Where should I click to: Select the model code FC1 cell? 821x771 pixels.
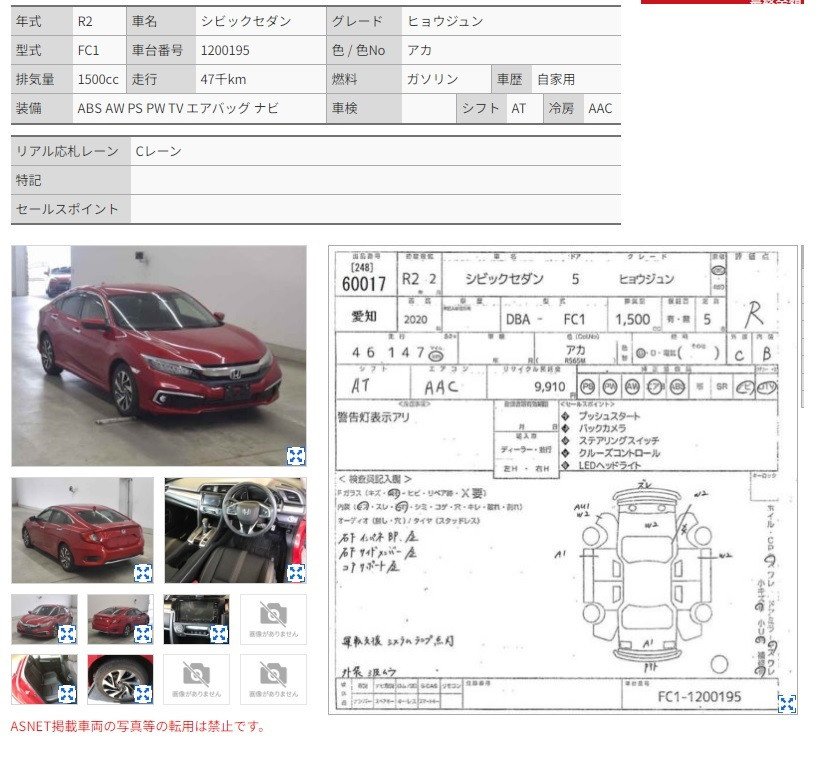[99, 50]
